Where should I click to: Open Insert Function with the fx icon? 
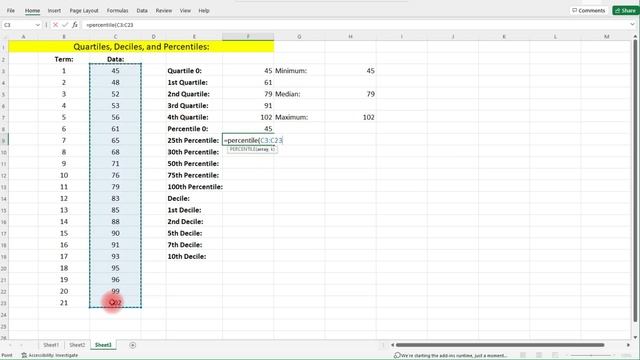click(75, 25)
